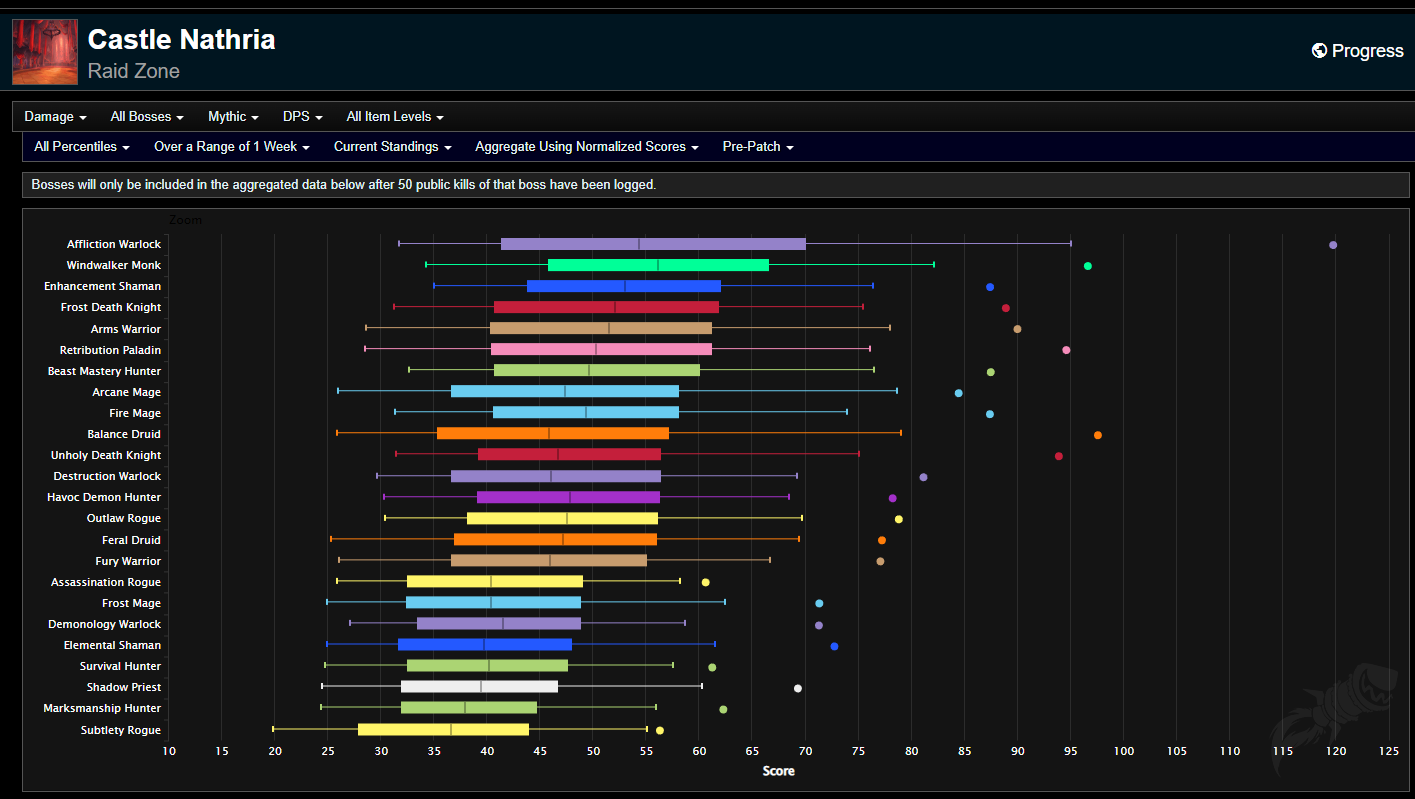
Task: Open the Progress link with globe icon
Action: click(1357, 51)
